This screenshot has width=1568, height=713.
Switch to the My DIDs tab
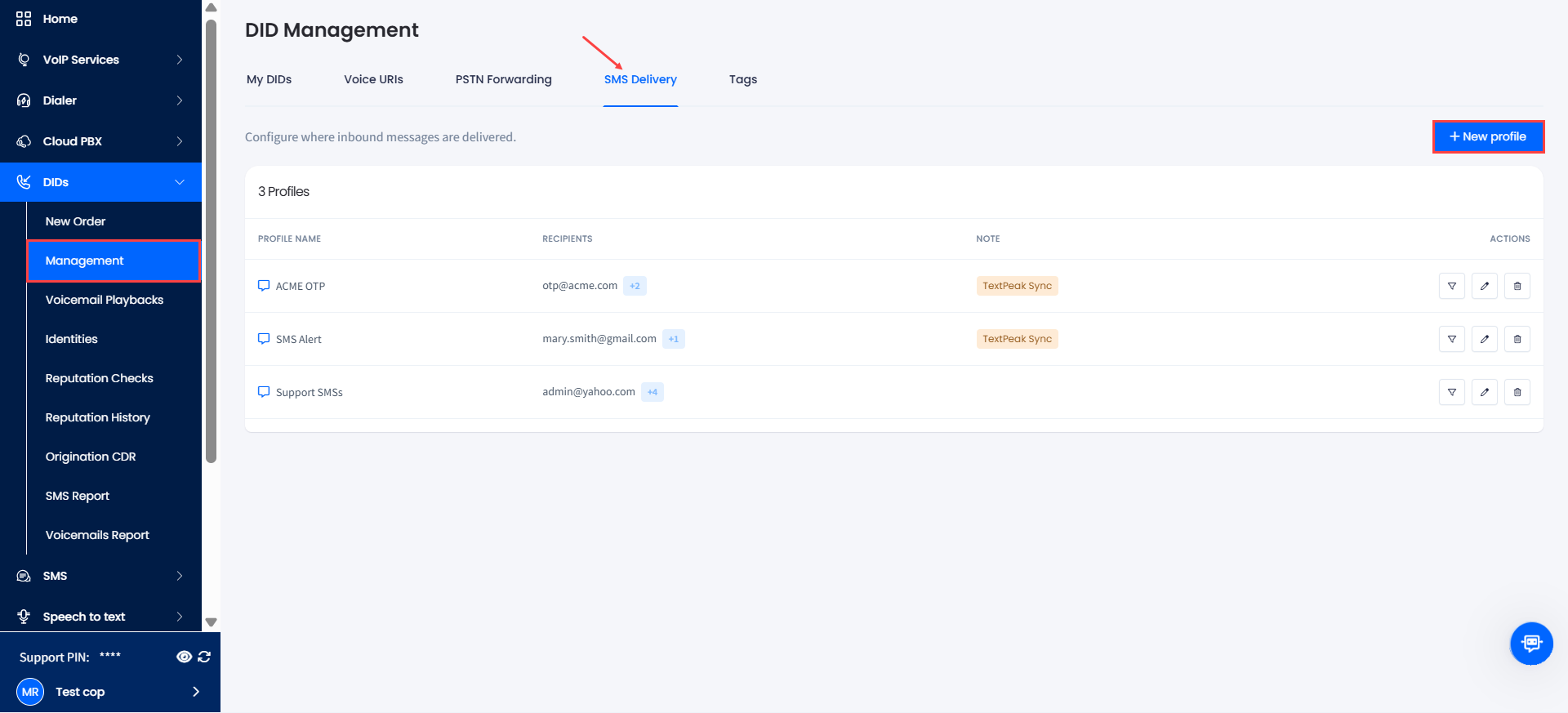tap(269, 79)
